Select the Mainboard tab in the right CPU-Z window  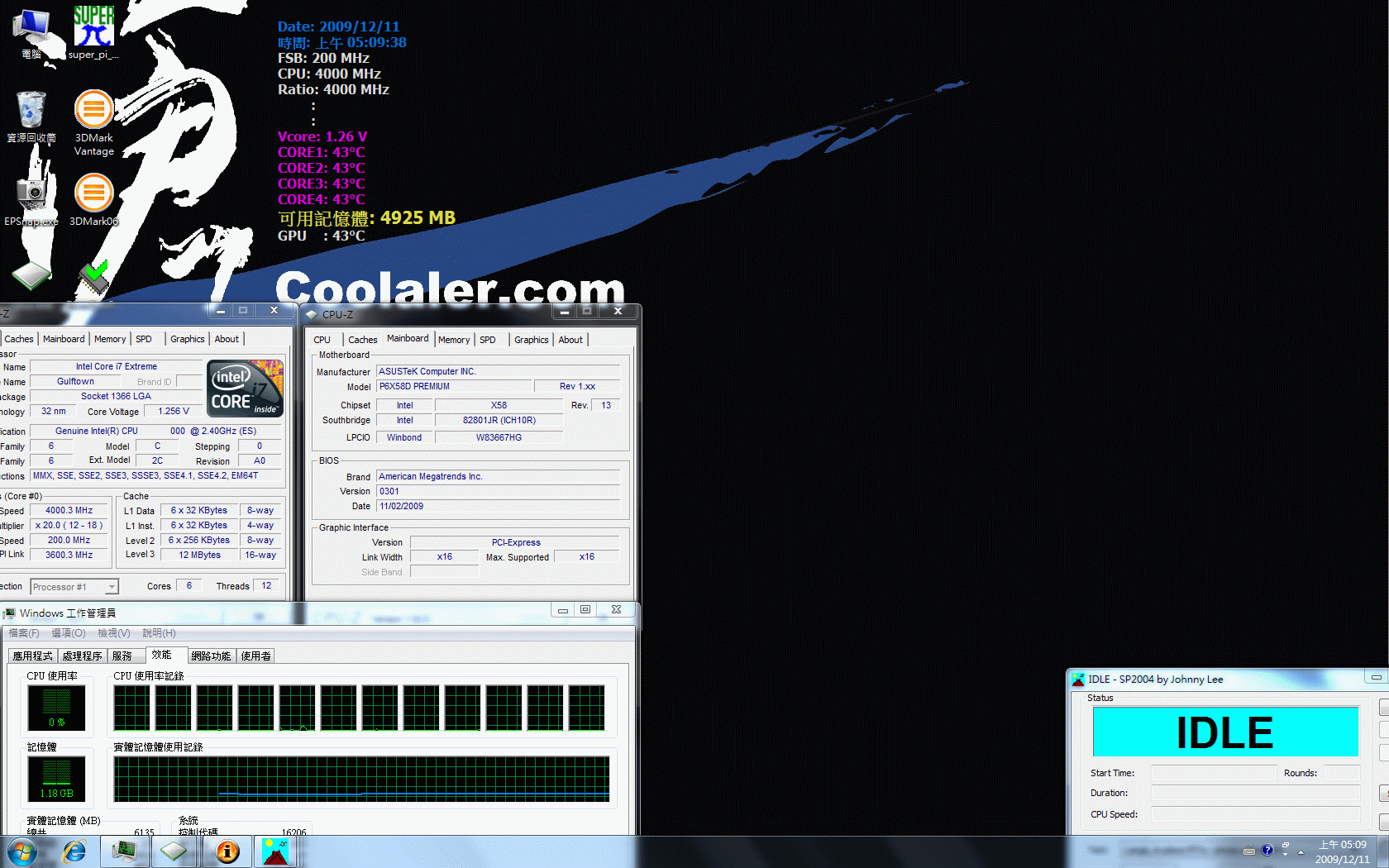408,338
